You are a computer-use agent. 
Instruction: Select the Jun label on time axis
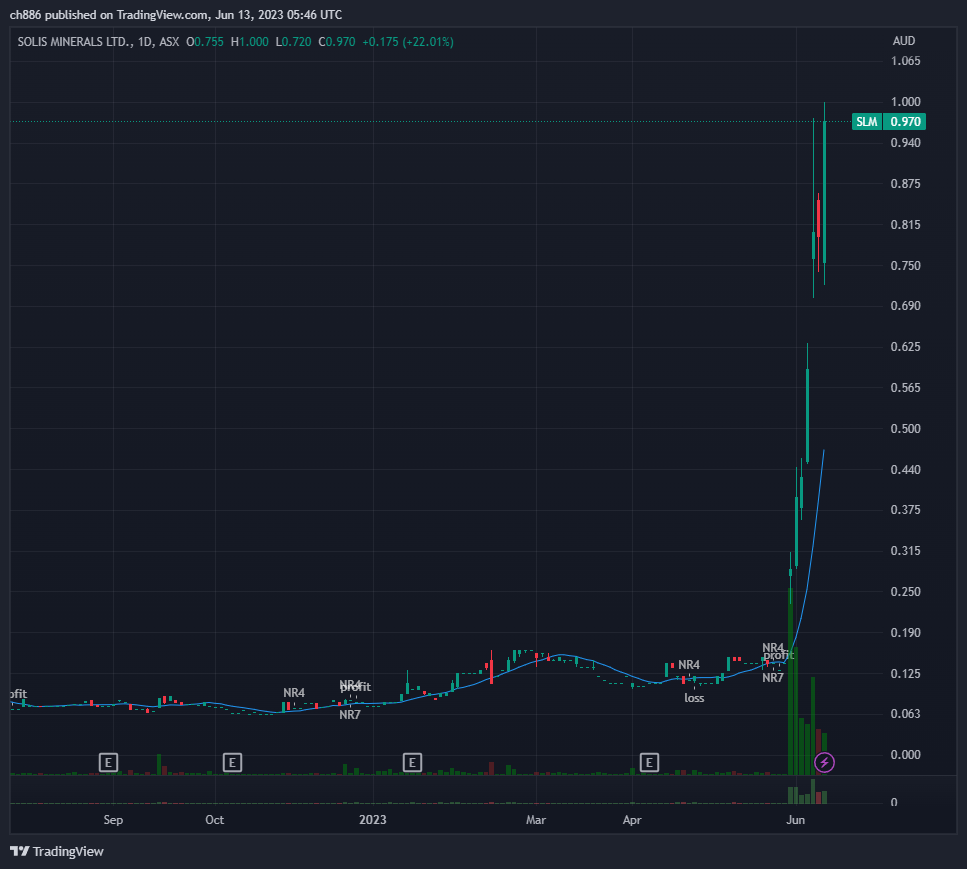[796, 820]
